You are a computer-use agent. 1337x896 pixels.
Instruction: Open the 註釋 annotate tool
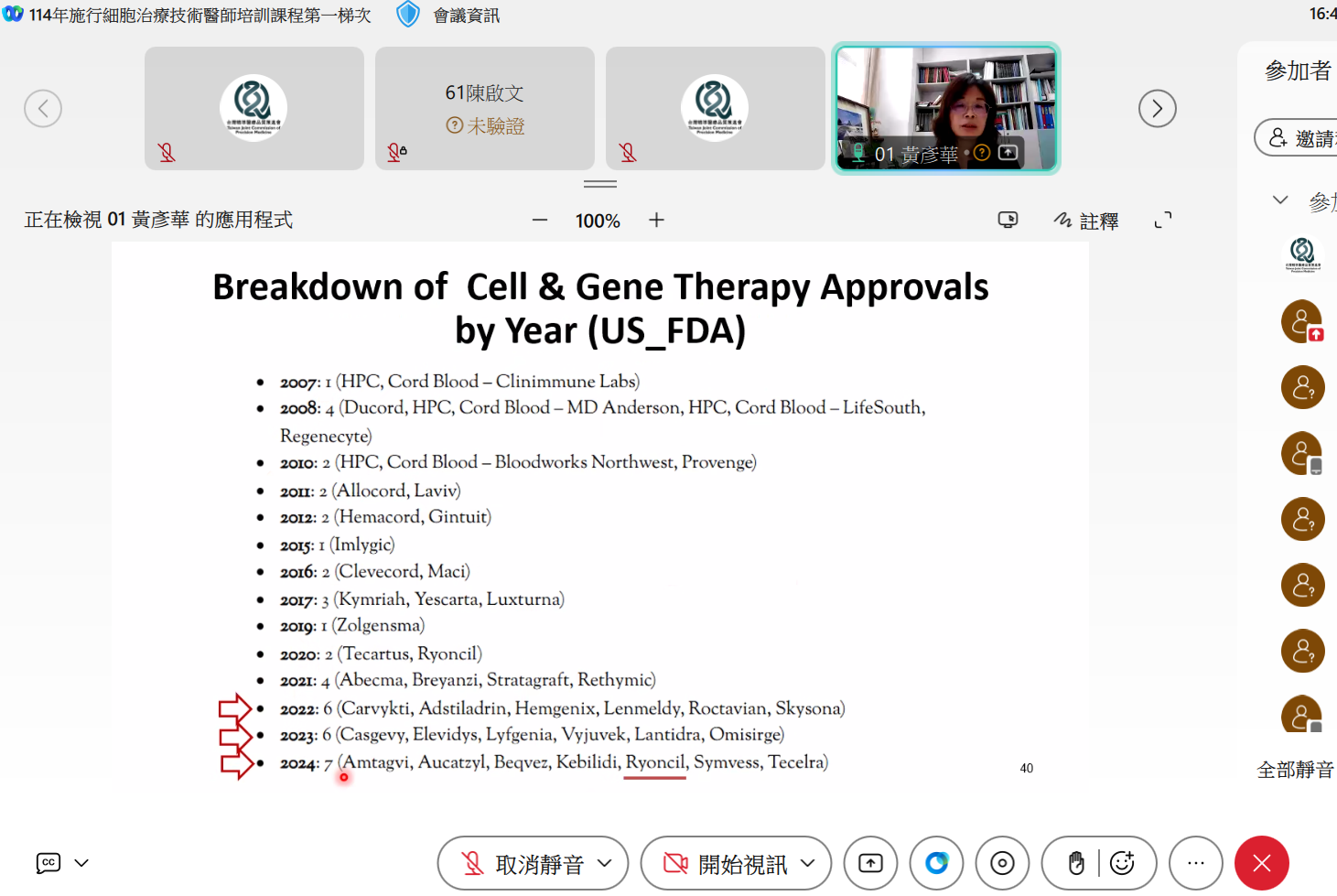point(1086,221)
